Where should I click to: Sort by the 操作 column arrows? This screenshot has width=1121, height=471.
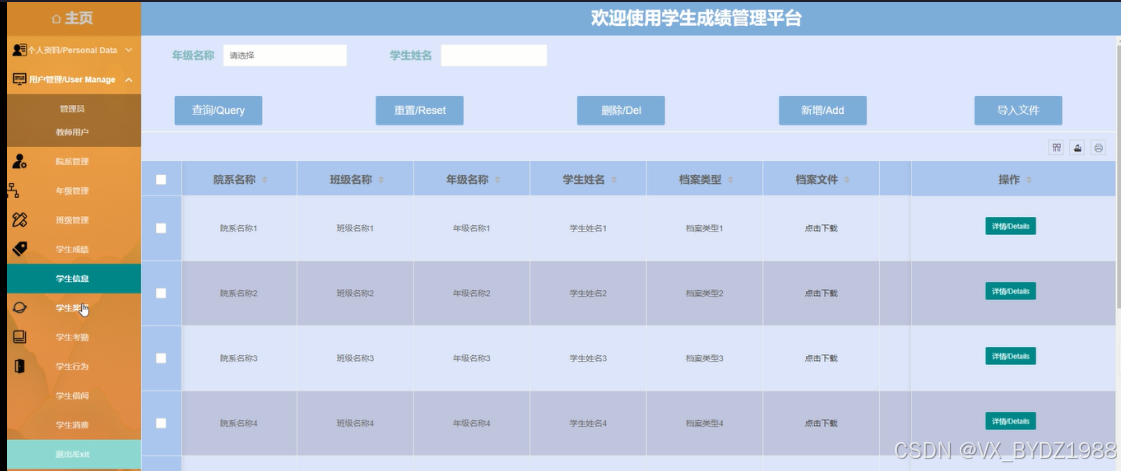pos(1029,180)
